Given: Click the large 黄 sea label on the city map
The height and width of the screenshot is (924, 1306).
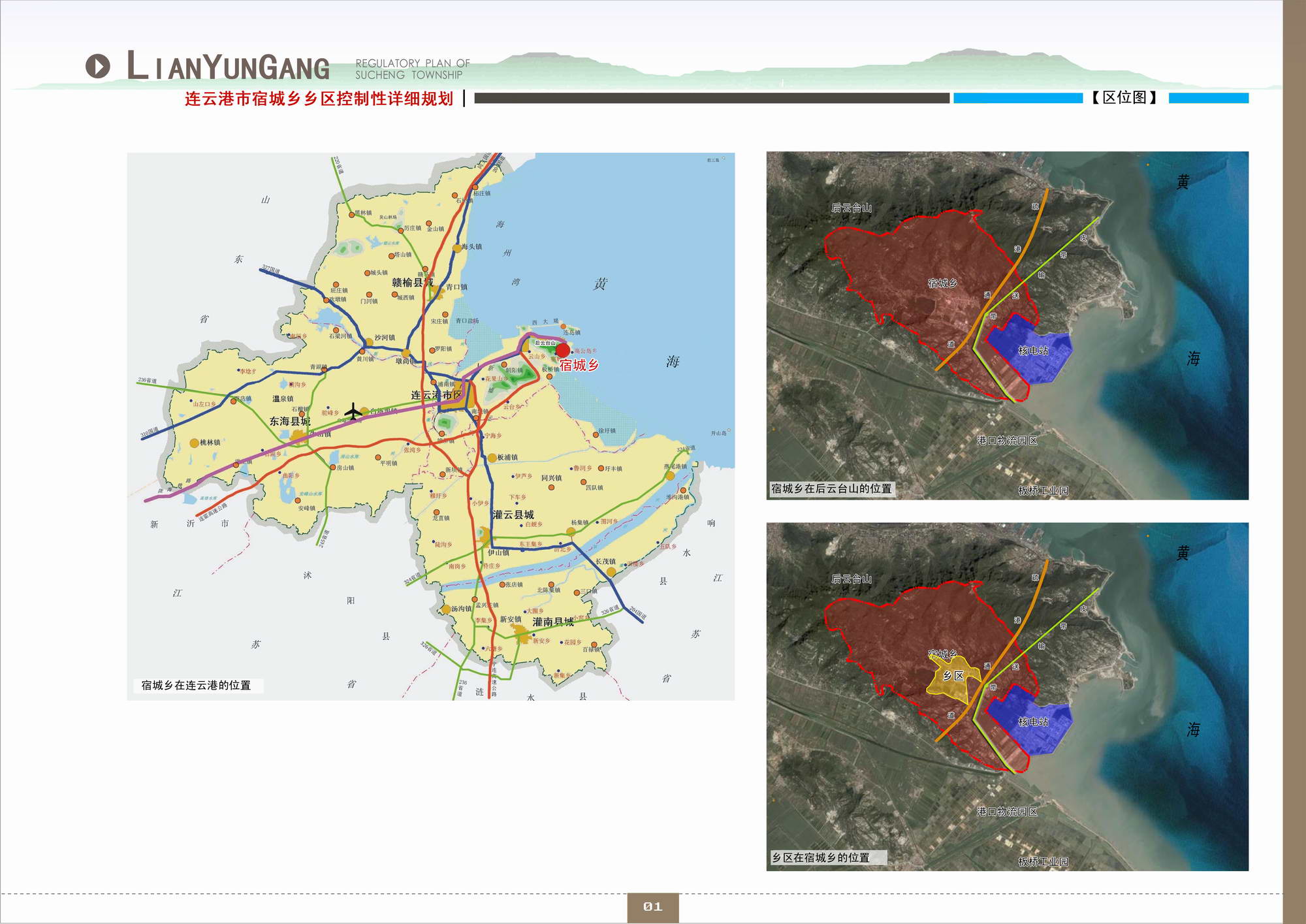Looking at the screenshot, I should [x=601, y=283].
